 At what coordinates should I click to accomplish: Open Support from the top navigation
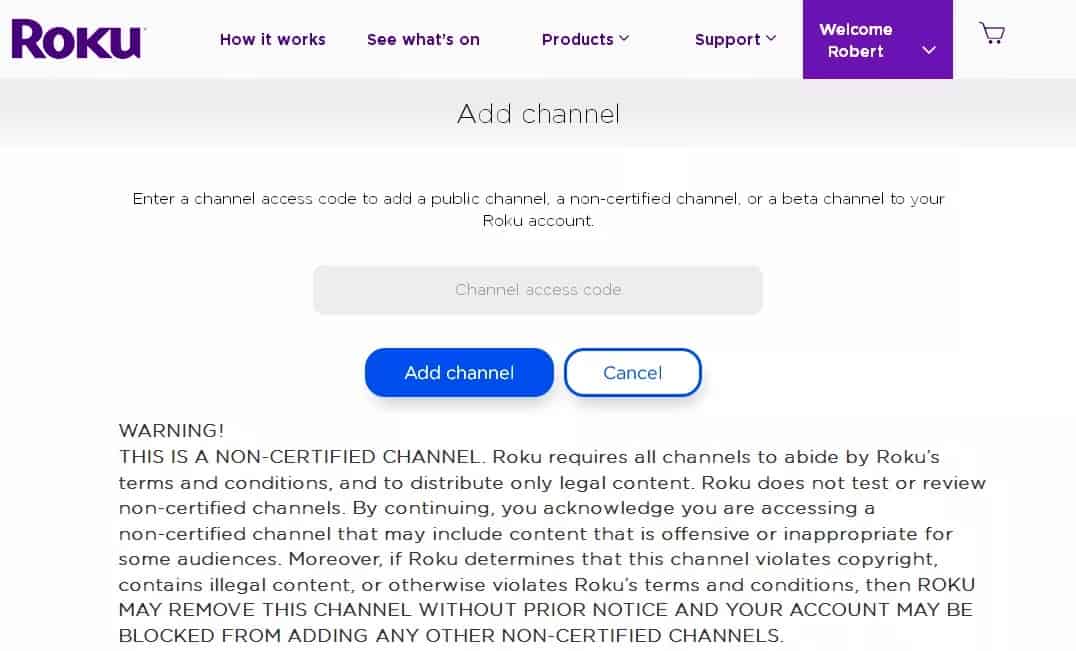tap(728, 39)
